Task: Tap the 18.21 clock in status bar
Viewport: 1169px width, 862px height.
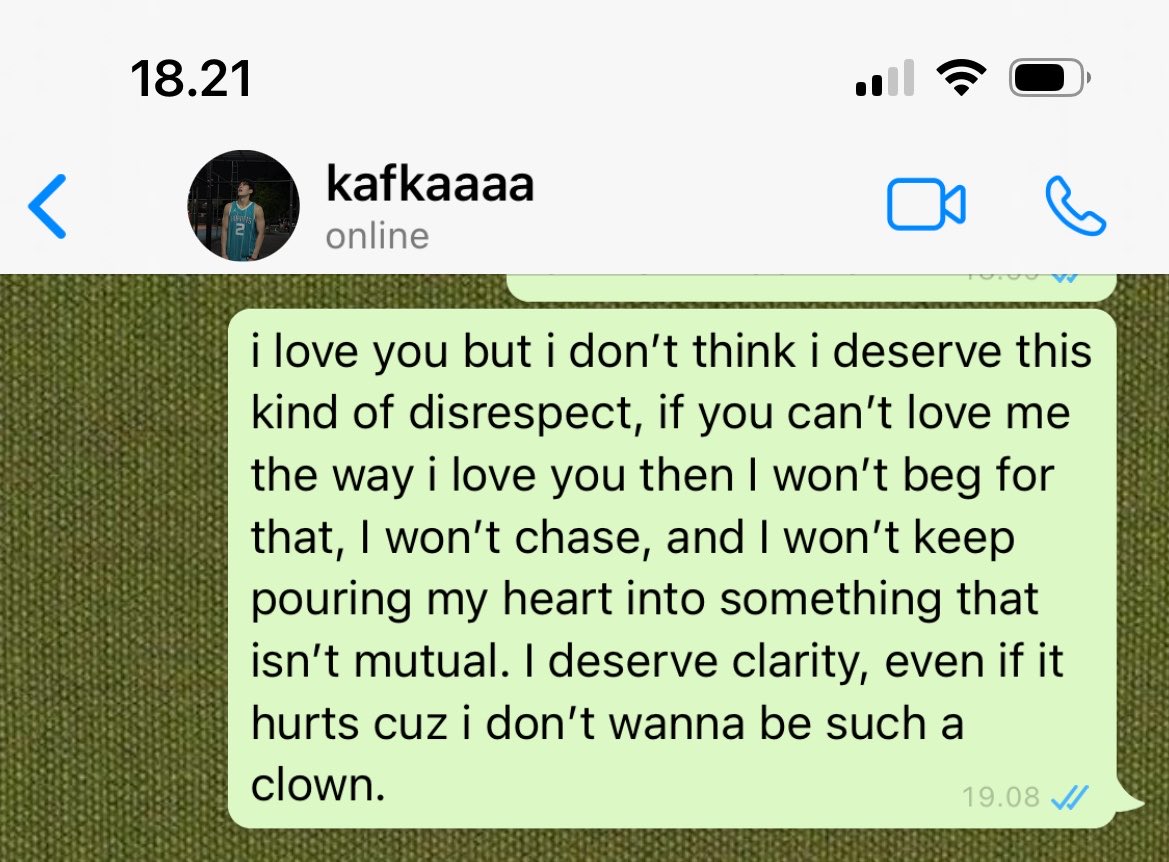Action: (x=191, y=79)
